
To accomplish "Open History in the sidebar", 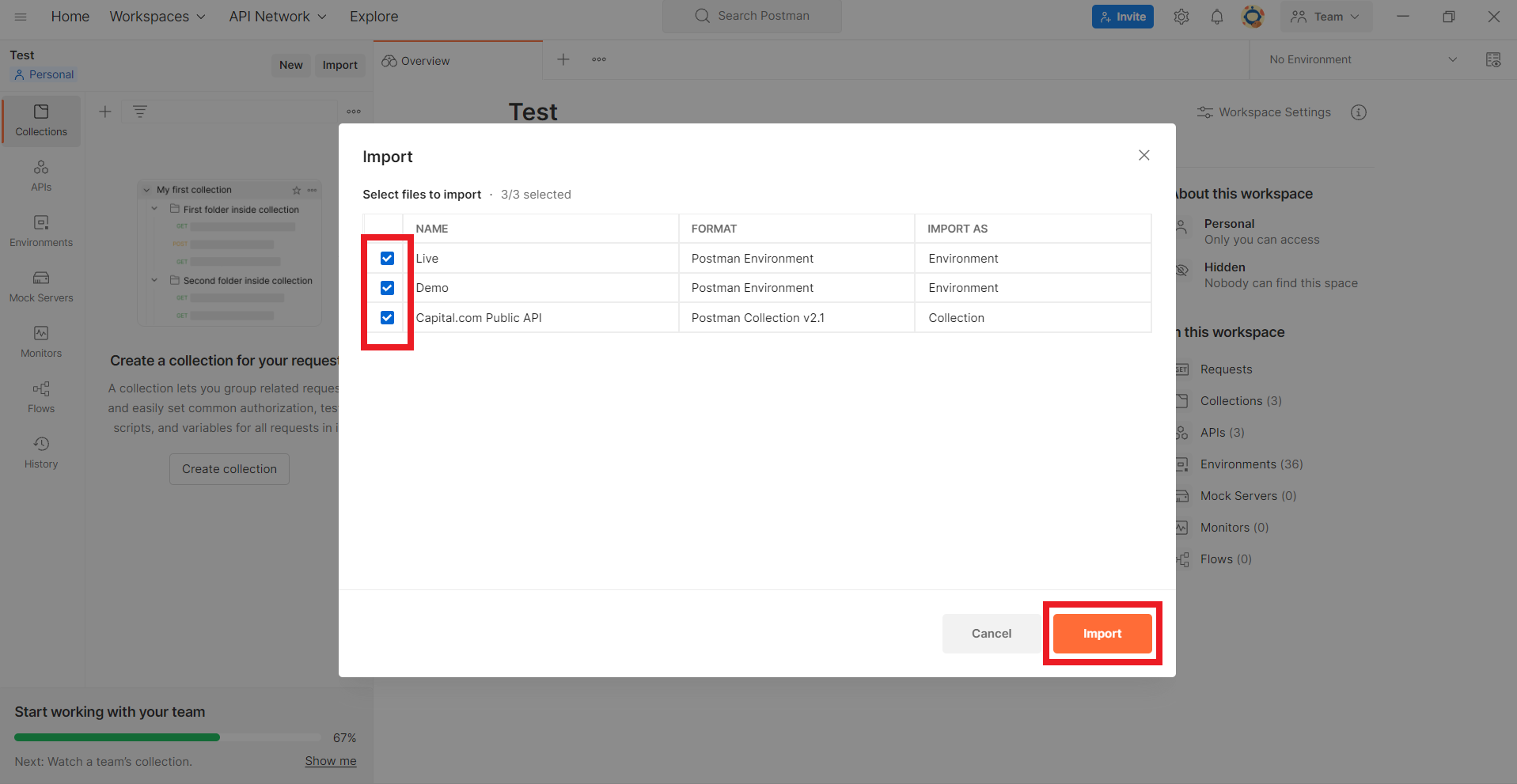I will [41, 453].
